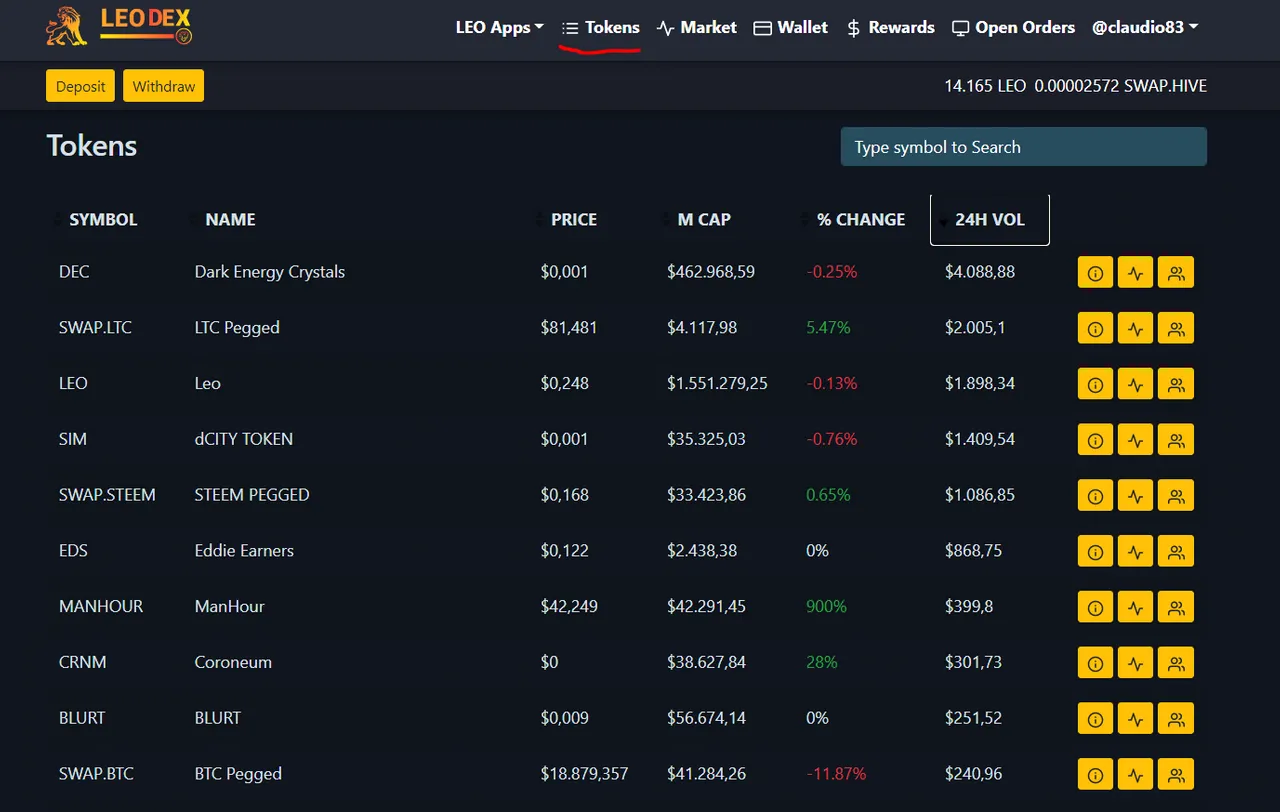Click the Deposit button
This screenshot has height=812, width=1280.
pyautogui.click(x=81, y=86)
